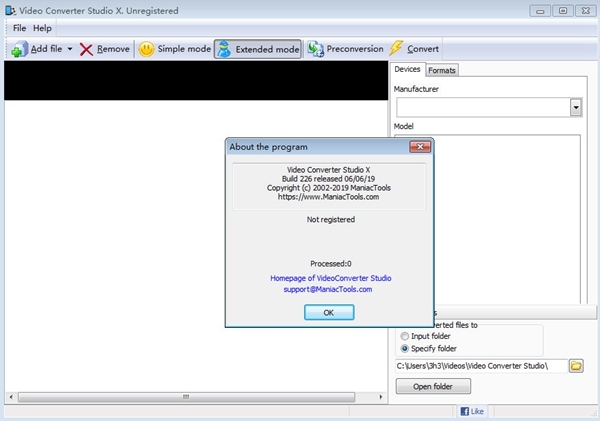
Task: Select Extended mode in toolbar
Action: coord(258,49)
